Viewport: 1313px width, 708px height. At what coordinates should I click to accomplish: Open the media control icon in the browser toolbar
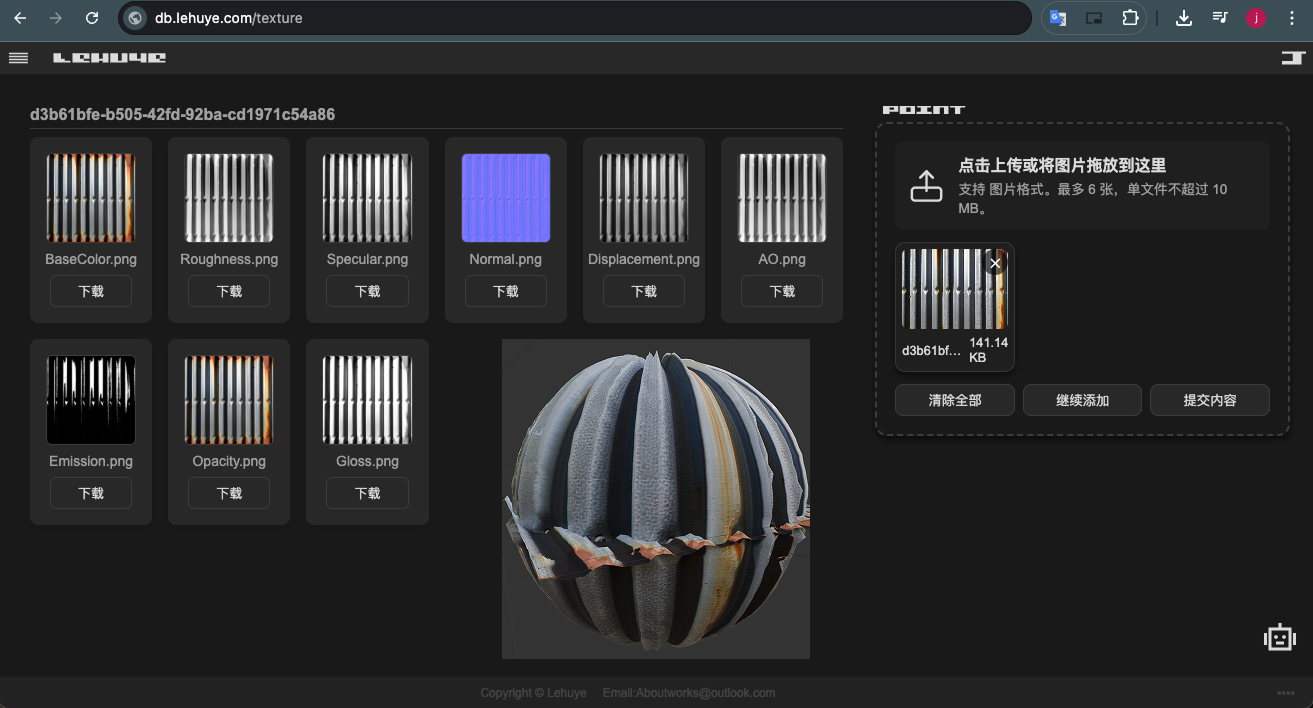1220,18
